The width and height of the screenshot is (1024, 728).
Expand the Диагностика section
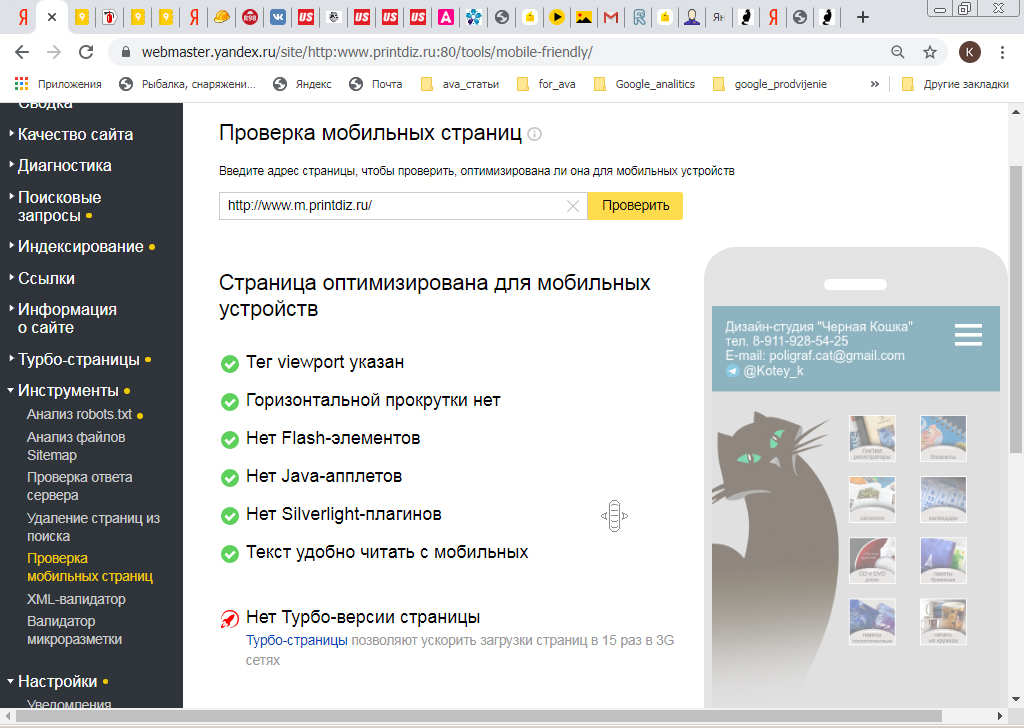(64, 166)
